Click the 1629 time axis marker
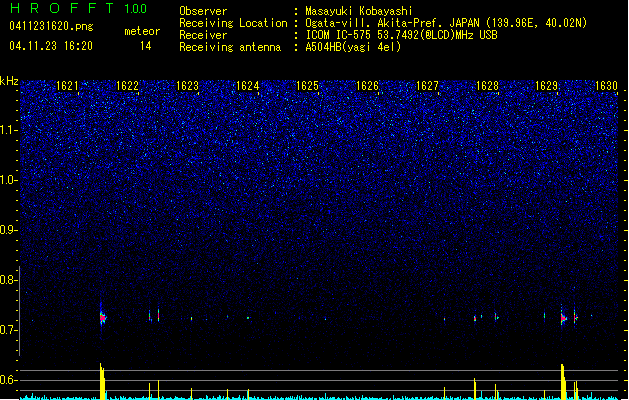 pyautogui.click(x=547, y=86)
